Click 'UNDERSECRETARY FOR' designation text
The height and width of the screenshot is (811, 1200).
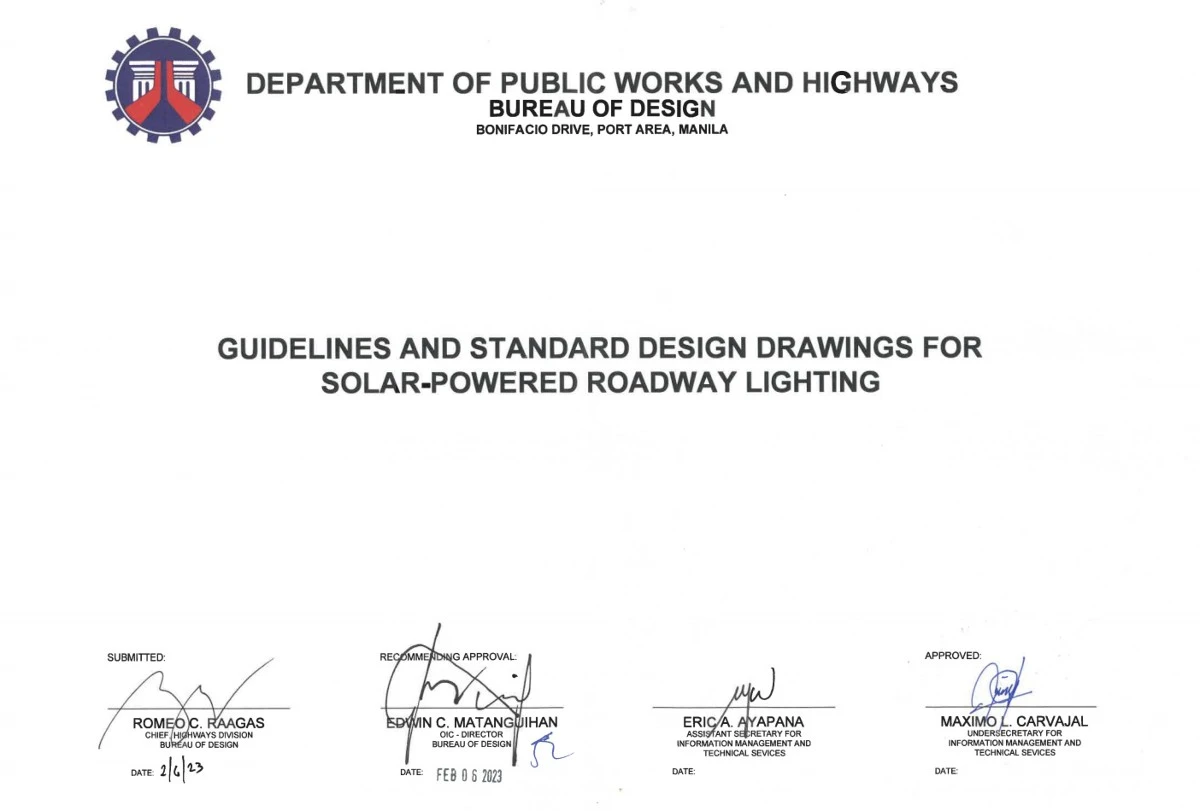tap(1014, 733)
